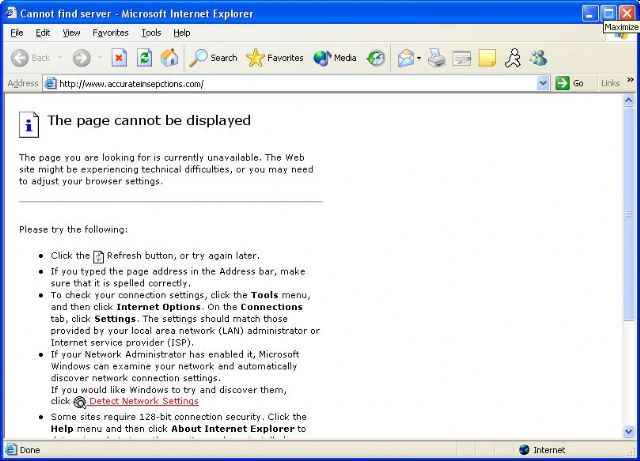Expand the Mail button dropdown arrow

click(x=419, y=58)
